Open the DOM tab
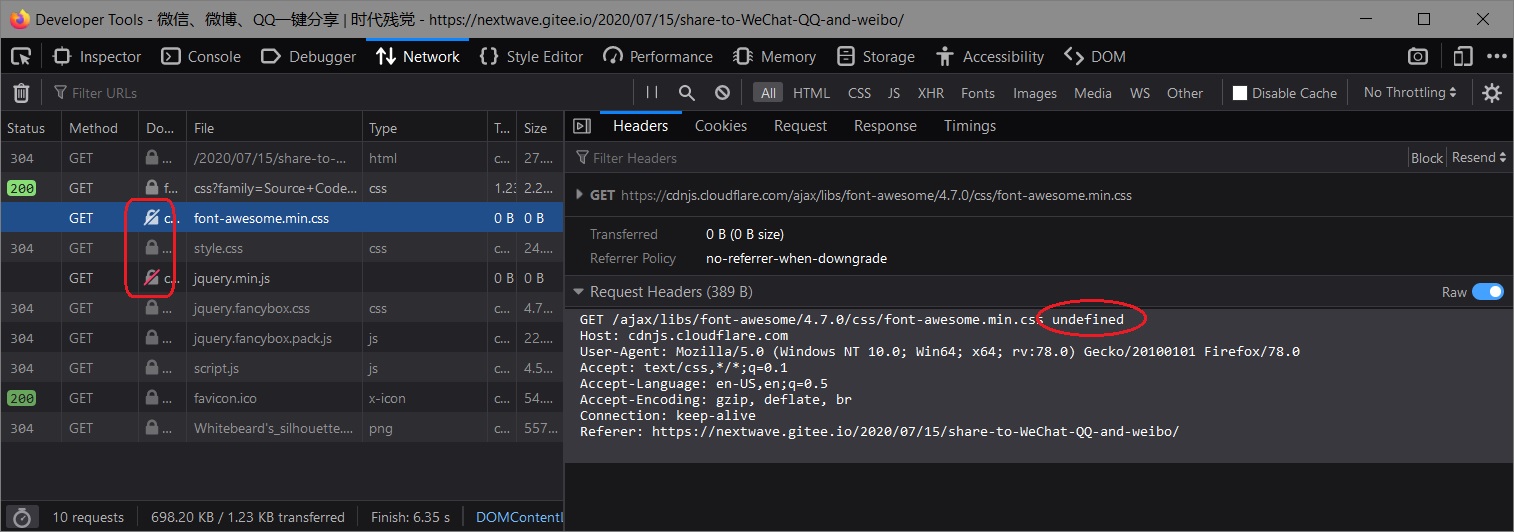 pos(1095,56)
